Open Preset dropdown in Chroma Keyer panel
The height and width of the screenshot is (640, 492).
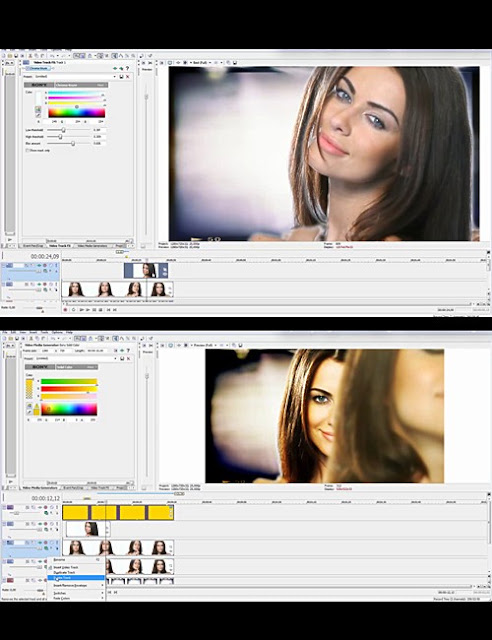point(114,76)
